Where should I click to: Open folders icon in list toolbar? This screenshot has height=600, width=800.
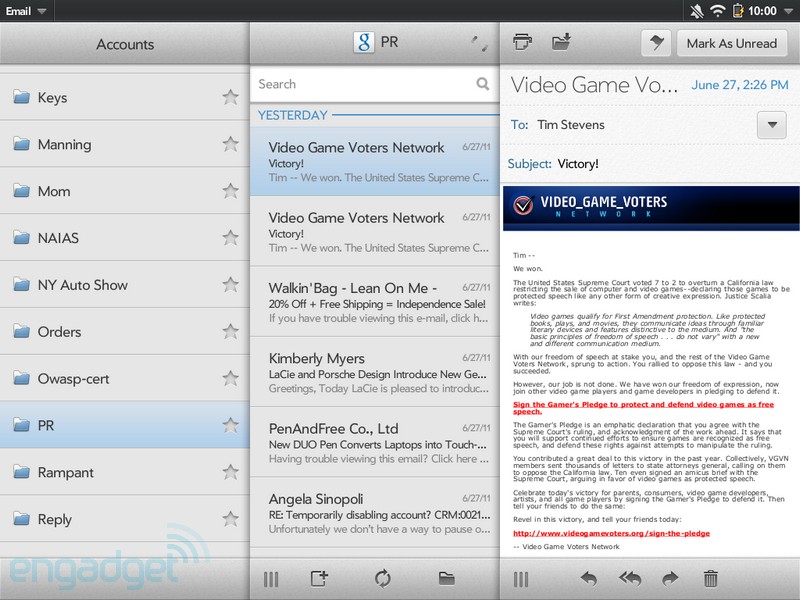pos(446,579)
